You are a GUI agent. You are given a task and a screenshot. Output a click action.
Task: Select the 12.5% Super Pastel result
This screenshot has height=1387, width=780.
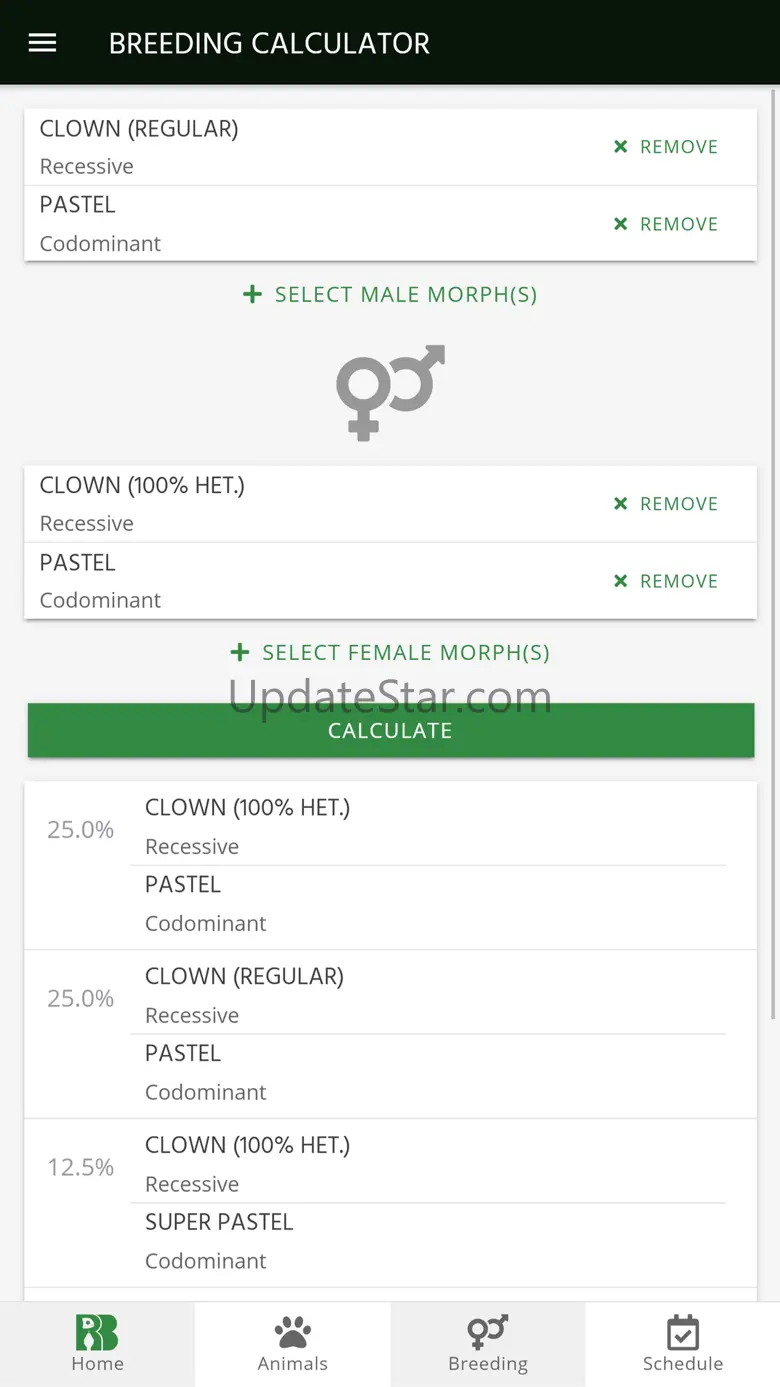pos(390,1203)
